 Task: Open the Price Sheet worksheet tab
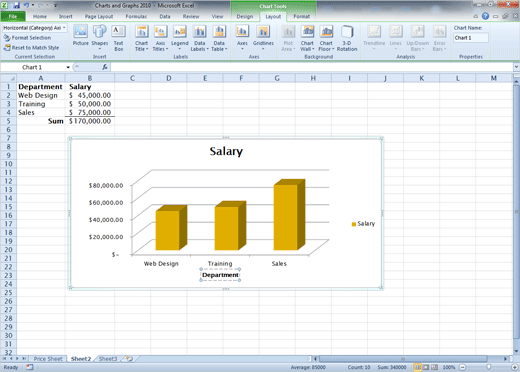(x=48, y=359)
